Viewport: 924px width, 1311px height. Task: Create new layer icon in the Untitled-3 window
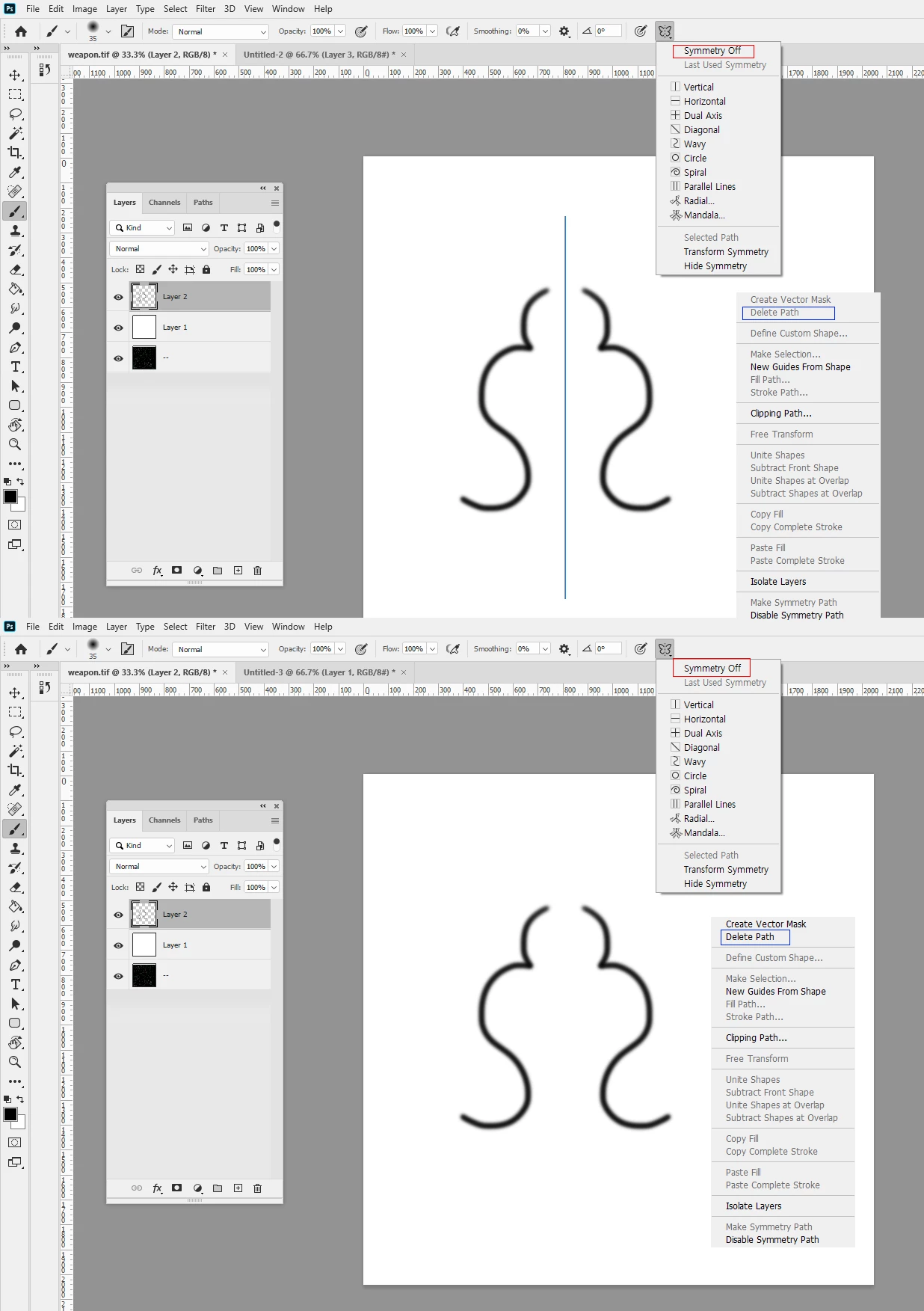[238, 1188]
